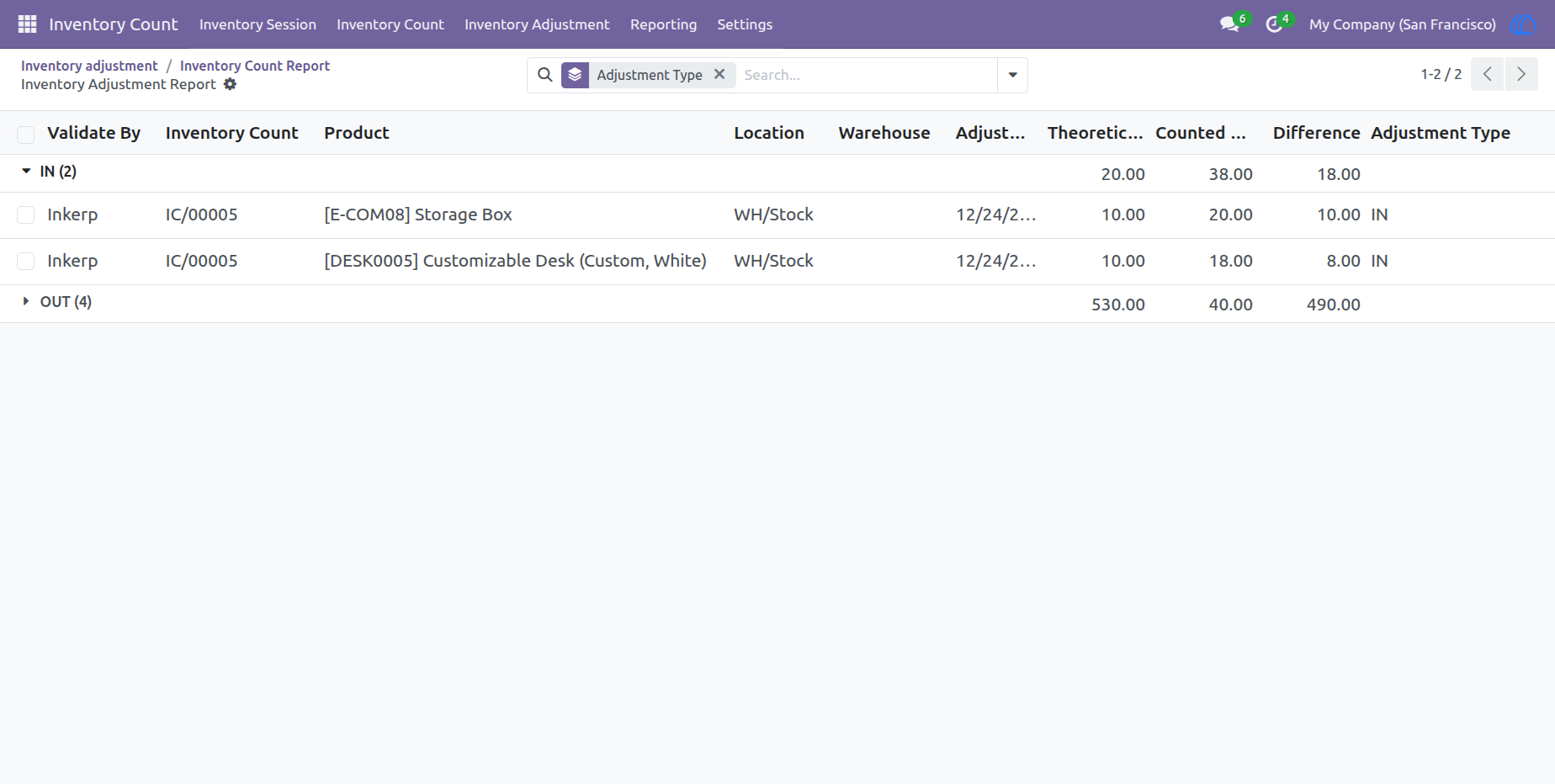Tick checkbox for Customizable Desk row
The width and height of the screenshot is (1555, 784).
point(26,262)
